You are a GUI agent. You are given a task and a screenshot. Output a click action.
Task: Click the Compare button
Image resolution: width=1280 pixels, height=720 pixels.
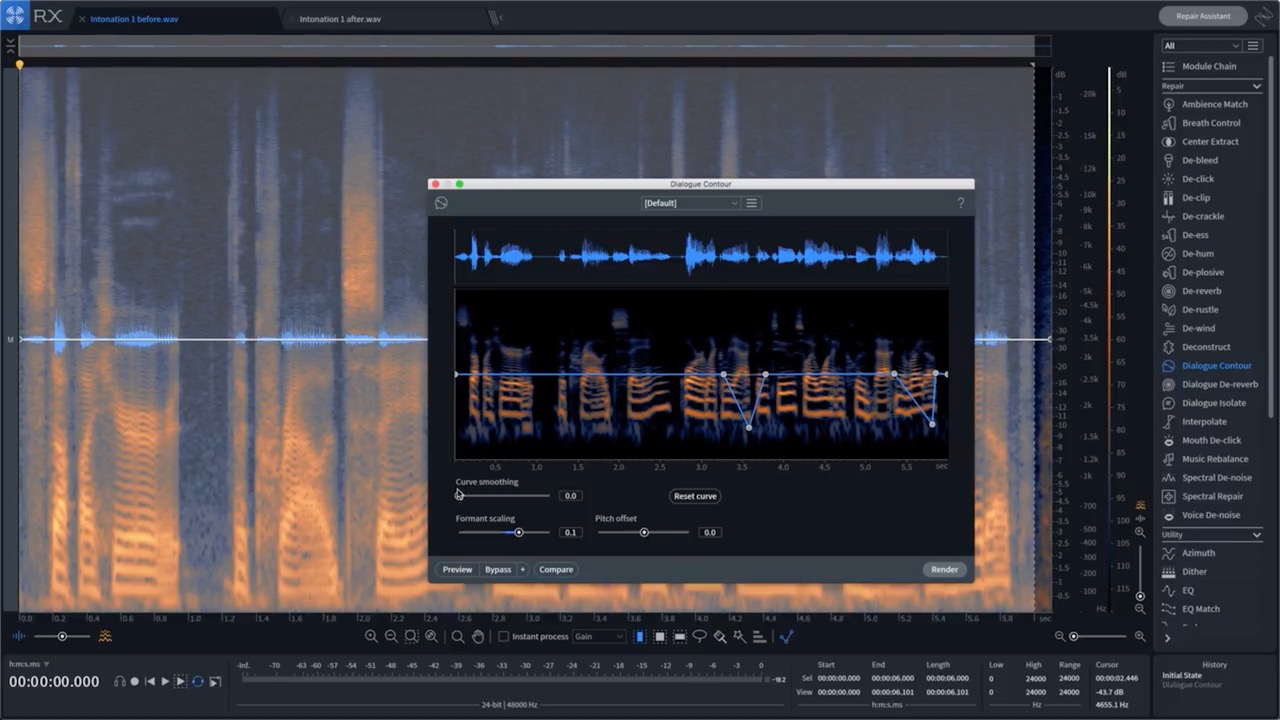tap(556, 569)
